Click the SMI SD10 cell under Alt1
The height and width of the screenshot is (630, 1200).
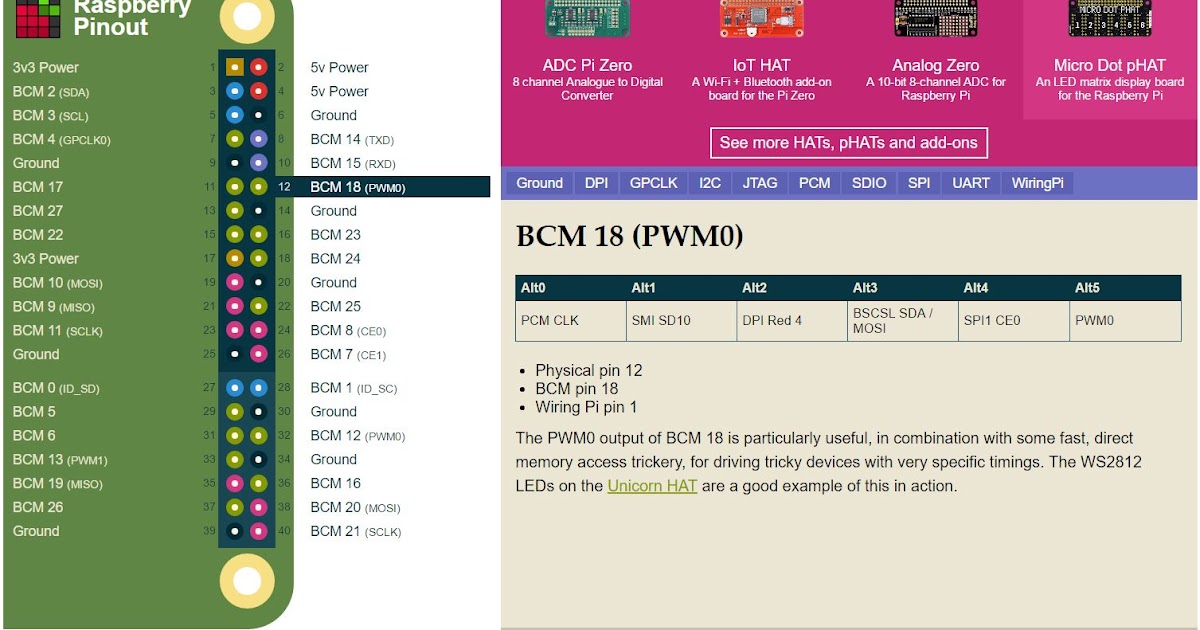click(x=682, y=321)
